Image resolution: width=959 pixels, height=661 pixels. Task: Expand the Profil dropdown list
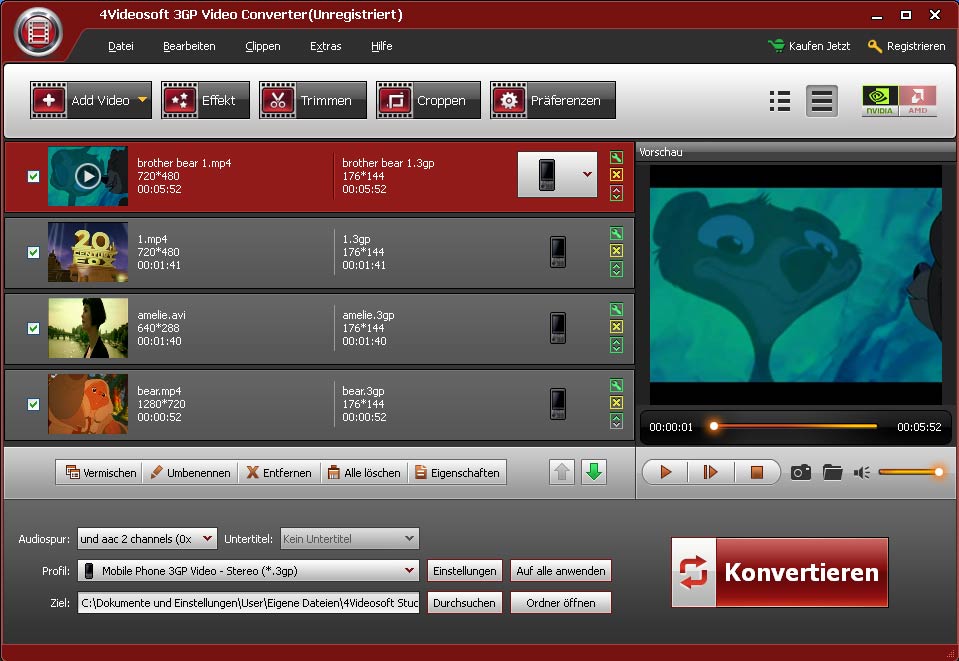pyautogui.click(x=409, y=571)
